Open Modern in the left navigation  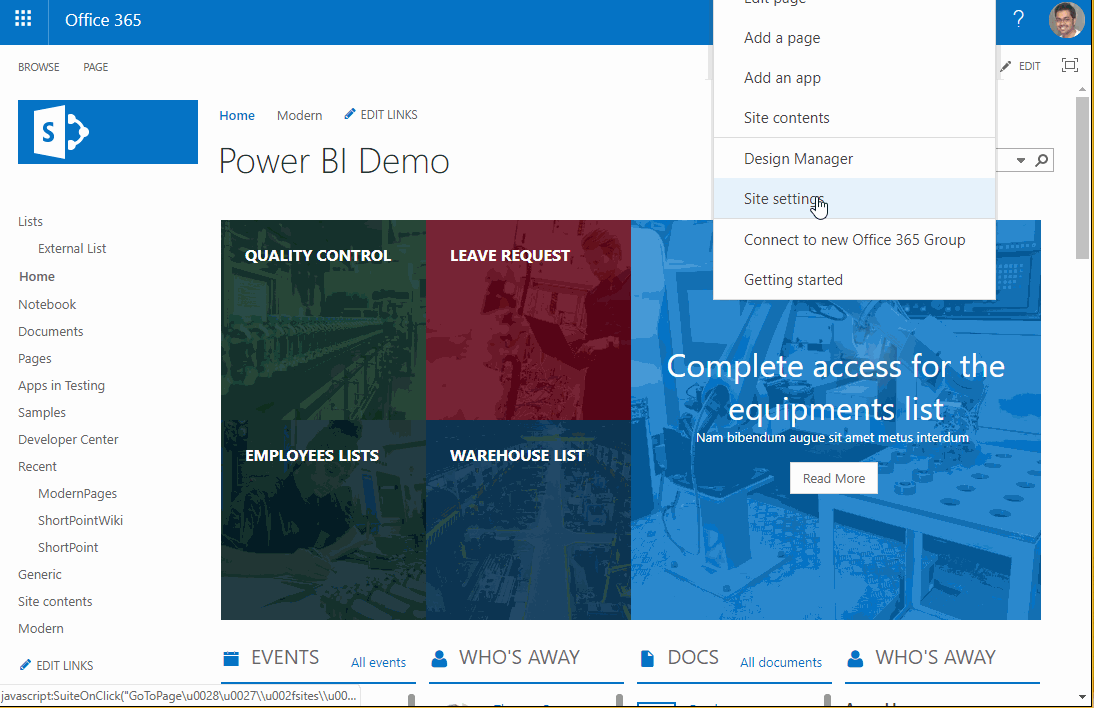pyautogui.click(x=40, y=628)
